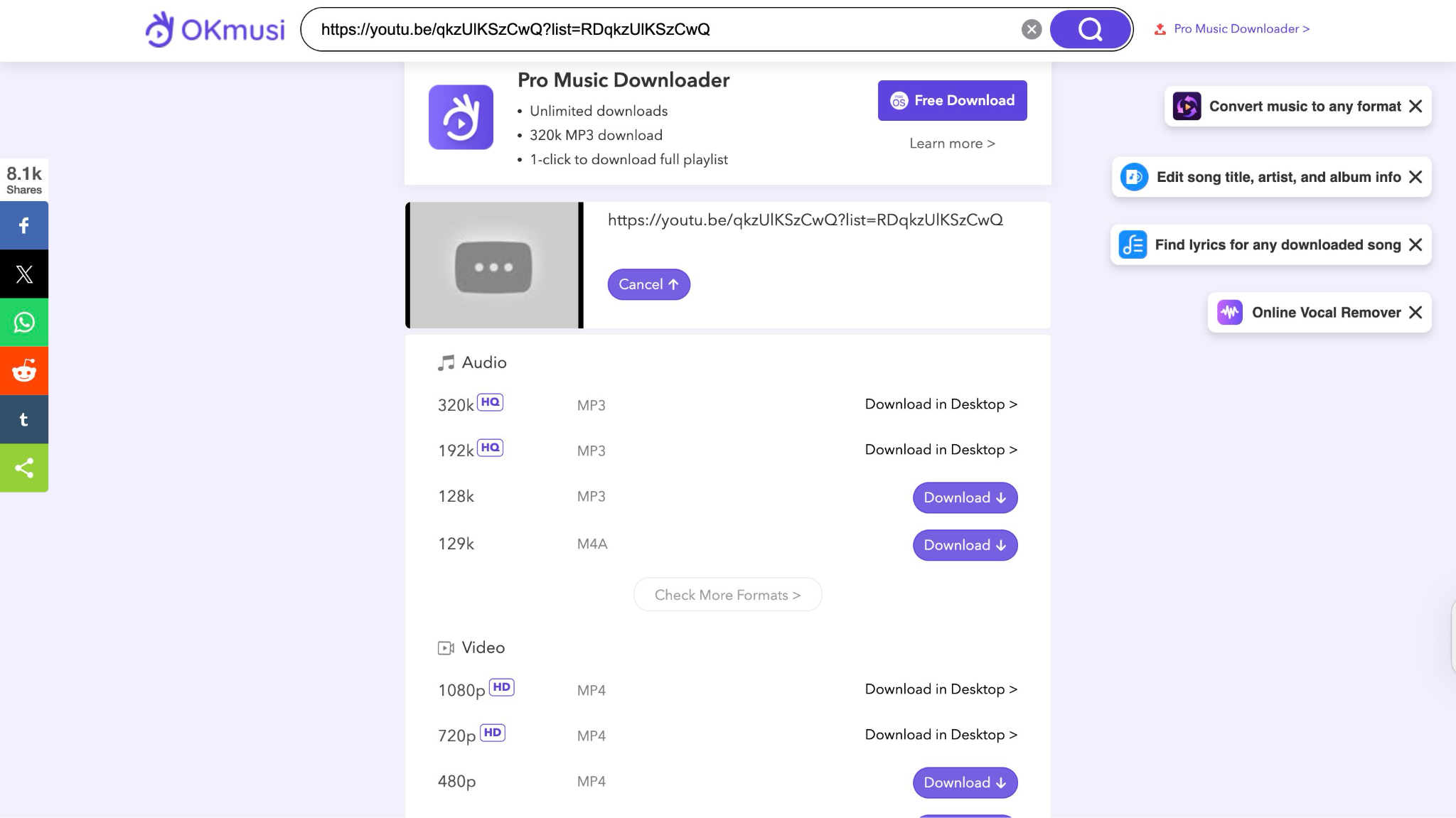Click the music converter icon
This screenshot has height=818, width=1456.
[x=1187, y=107]
